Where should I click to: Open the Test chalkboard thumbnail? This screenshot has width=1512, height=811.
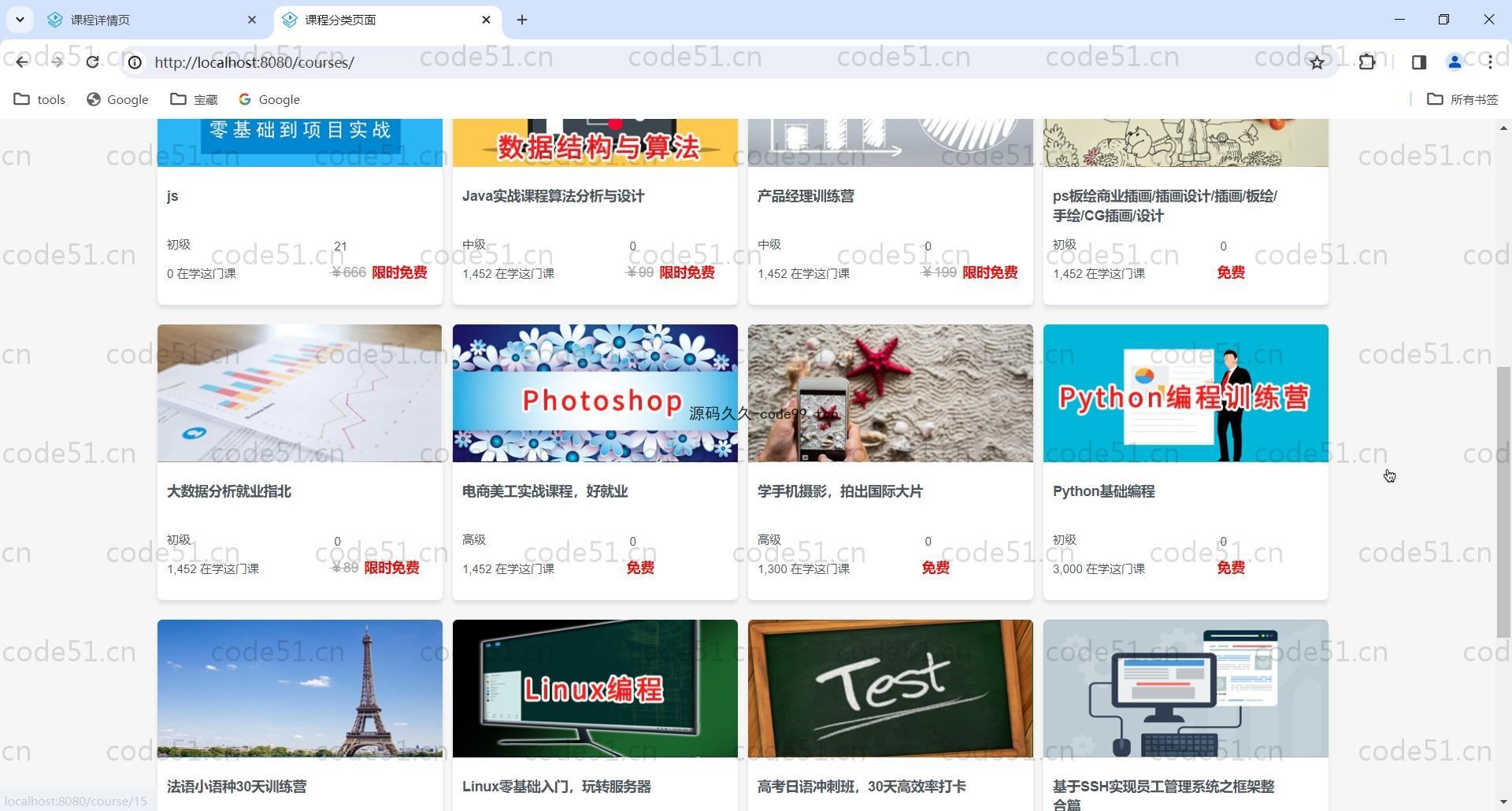click(x=891, y=688)
